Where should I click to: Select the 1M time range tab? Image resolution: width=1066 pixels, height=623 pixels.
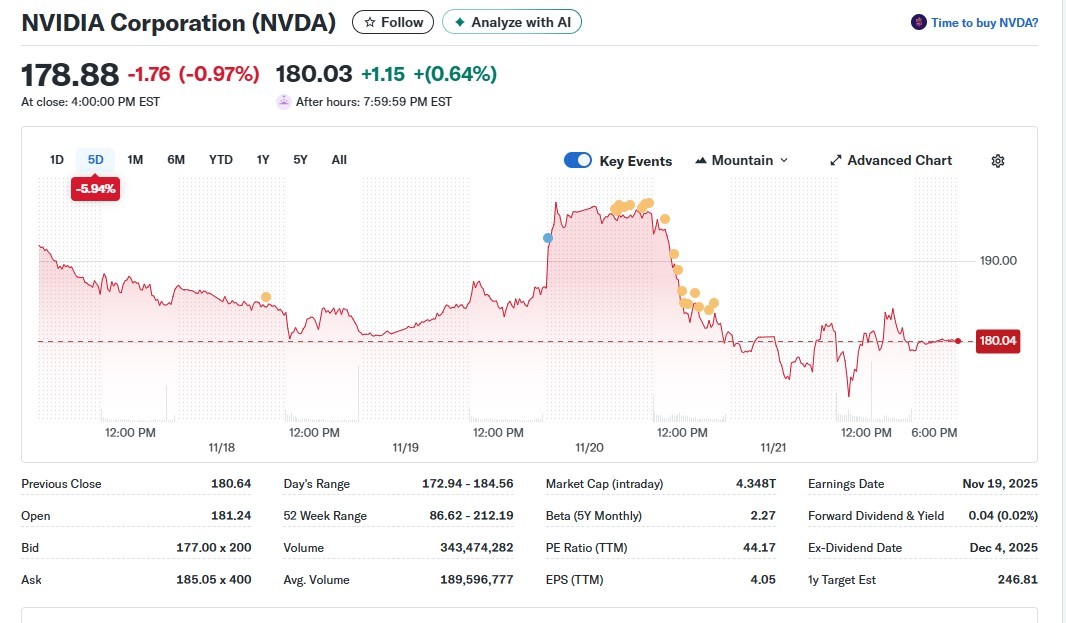tap(135, 160)
